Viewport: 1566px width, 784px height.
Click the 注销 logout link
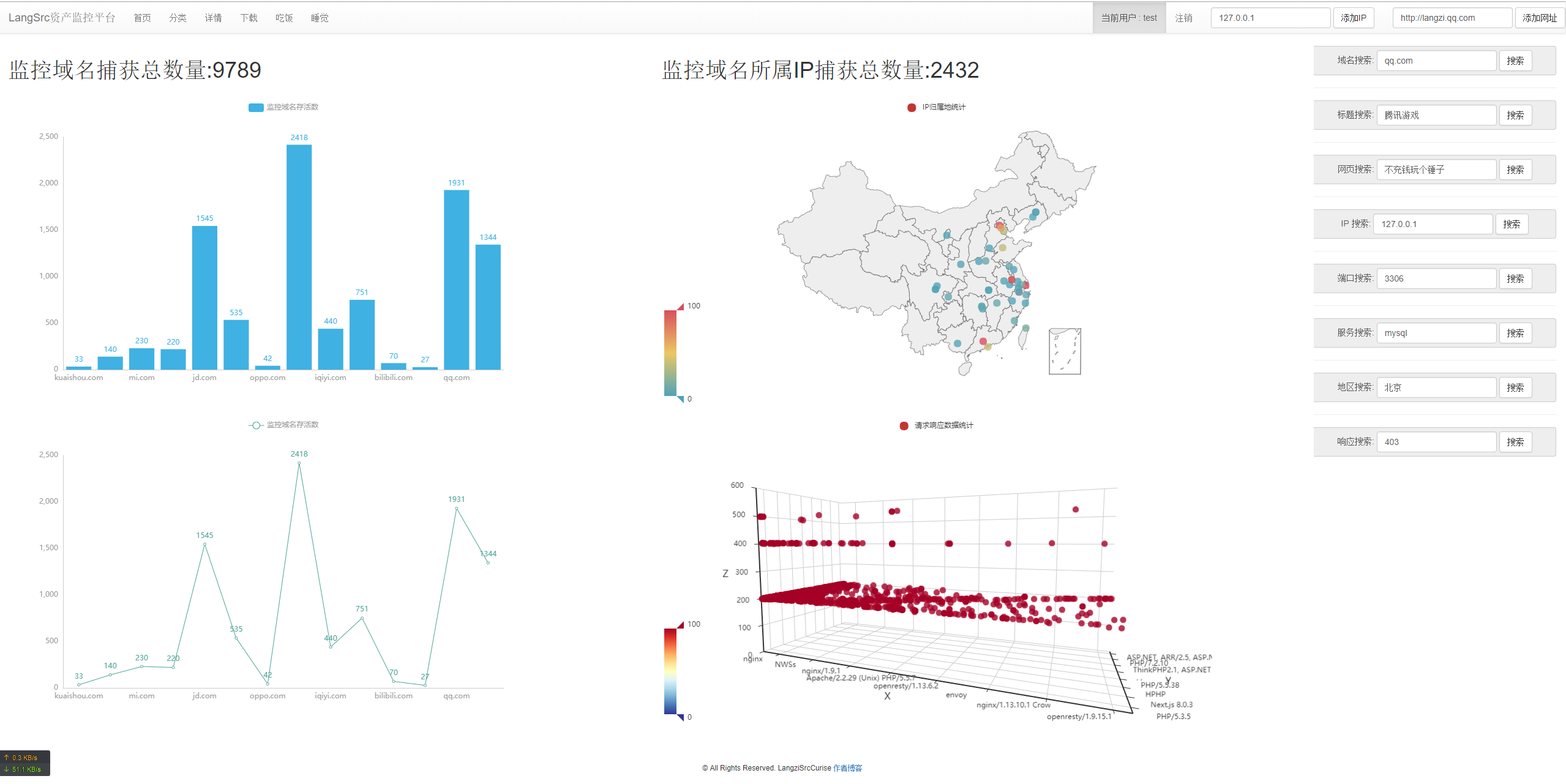coord(1183,18)
